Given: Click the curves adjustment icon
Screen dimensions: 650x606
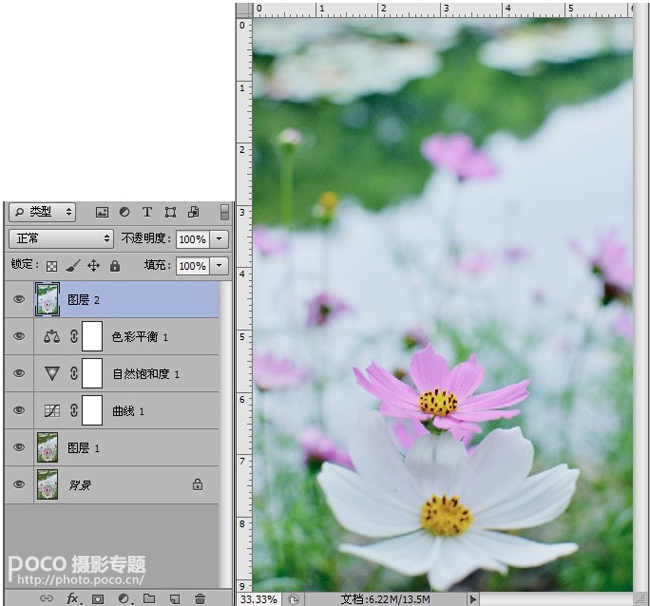Looking at the screenshot, I should [x=52, y=411].
